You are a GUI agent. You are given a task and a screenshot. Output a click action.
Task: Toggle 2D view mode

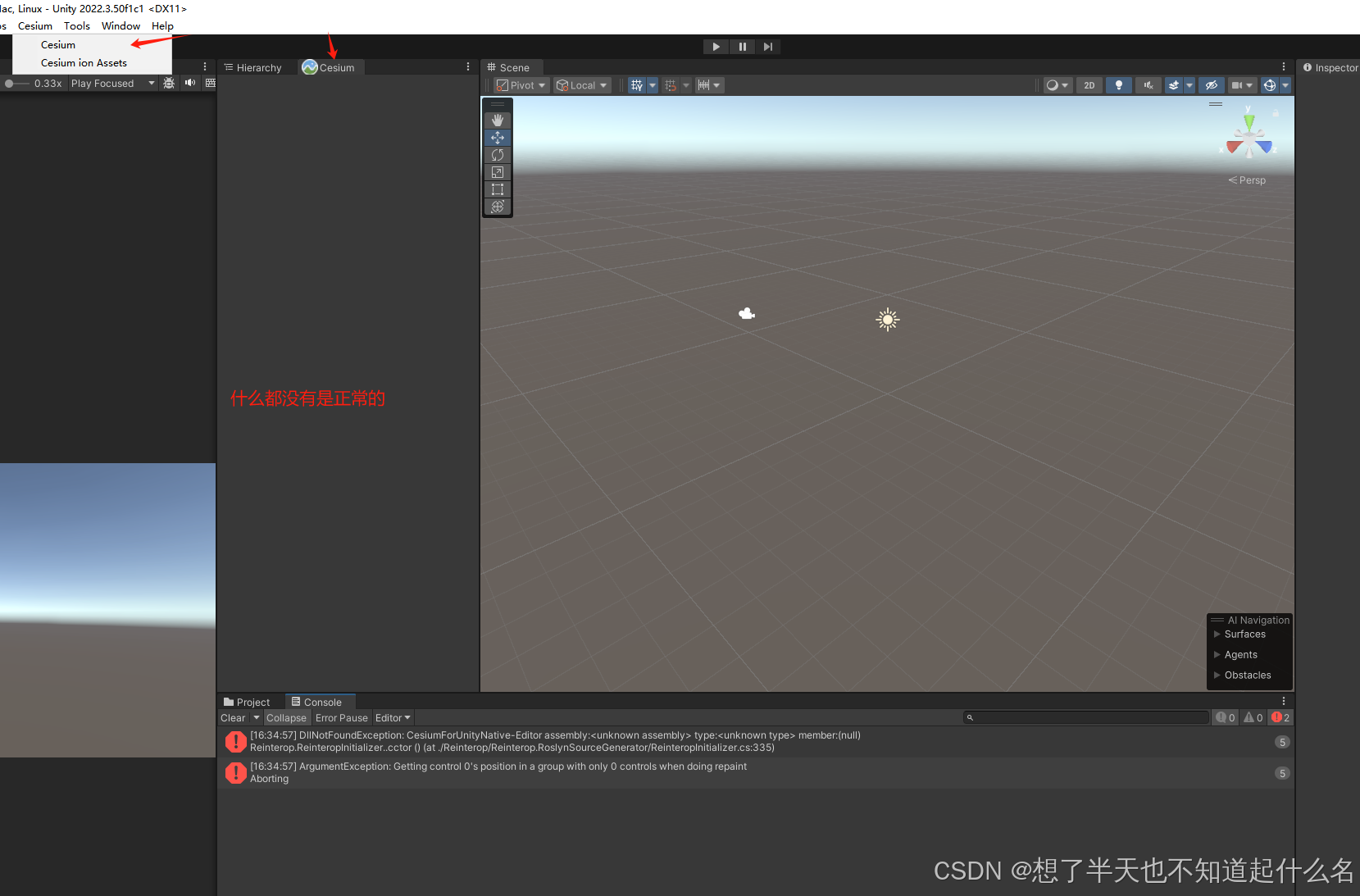pyautogui.click(x=1089, y=85)
